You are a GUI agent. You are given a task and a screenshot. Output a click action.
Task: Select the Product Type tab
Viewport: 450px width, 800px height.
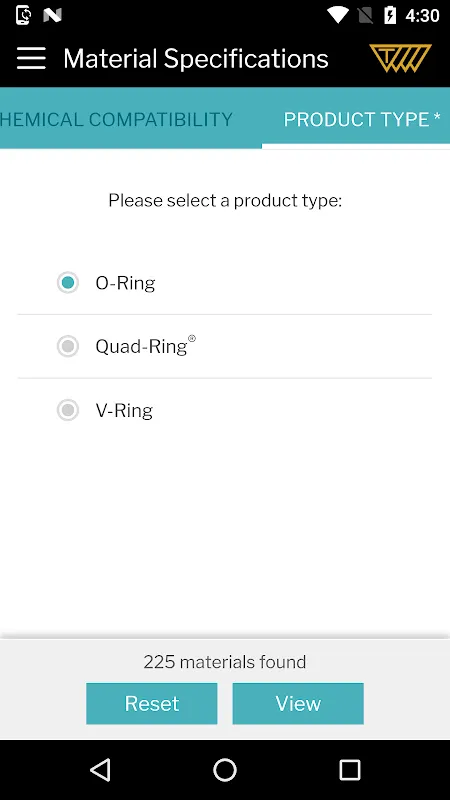tap(362, 119)
